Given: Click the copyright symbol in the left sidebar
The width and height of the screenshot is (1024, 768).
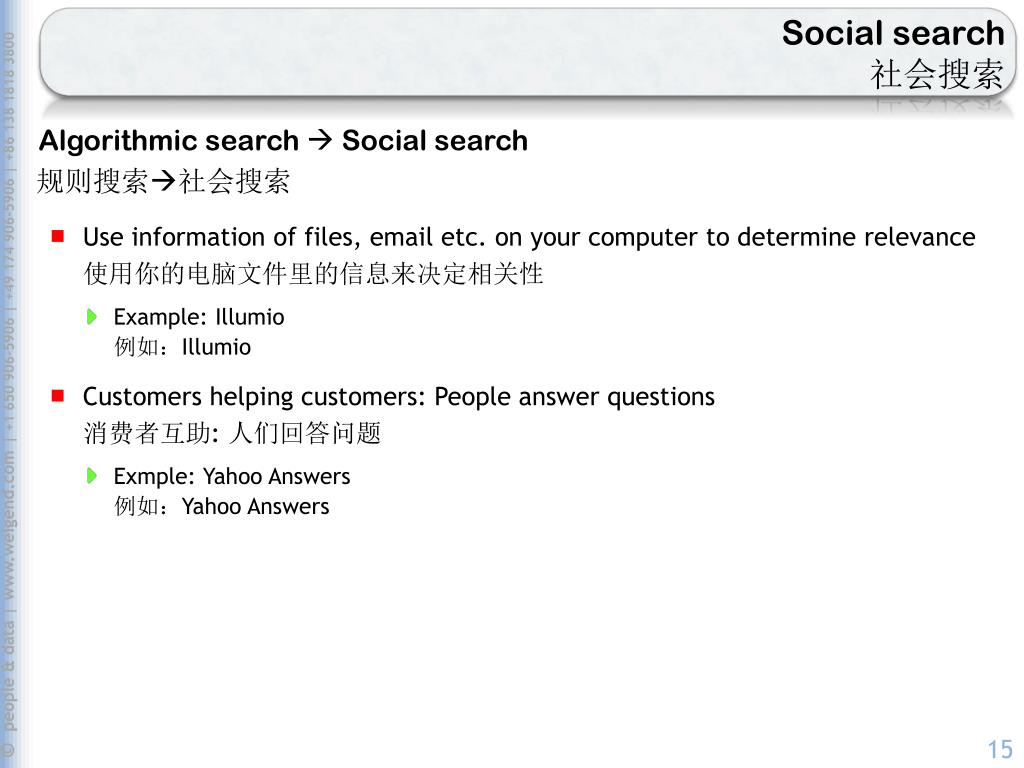Looking at the screenshot, I should (x=8, y=749).
